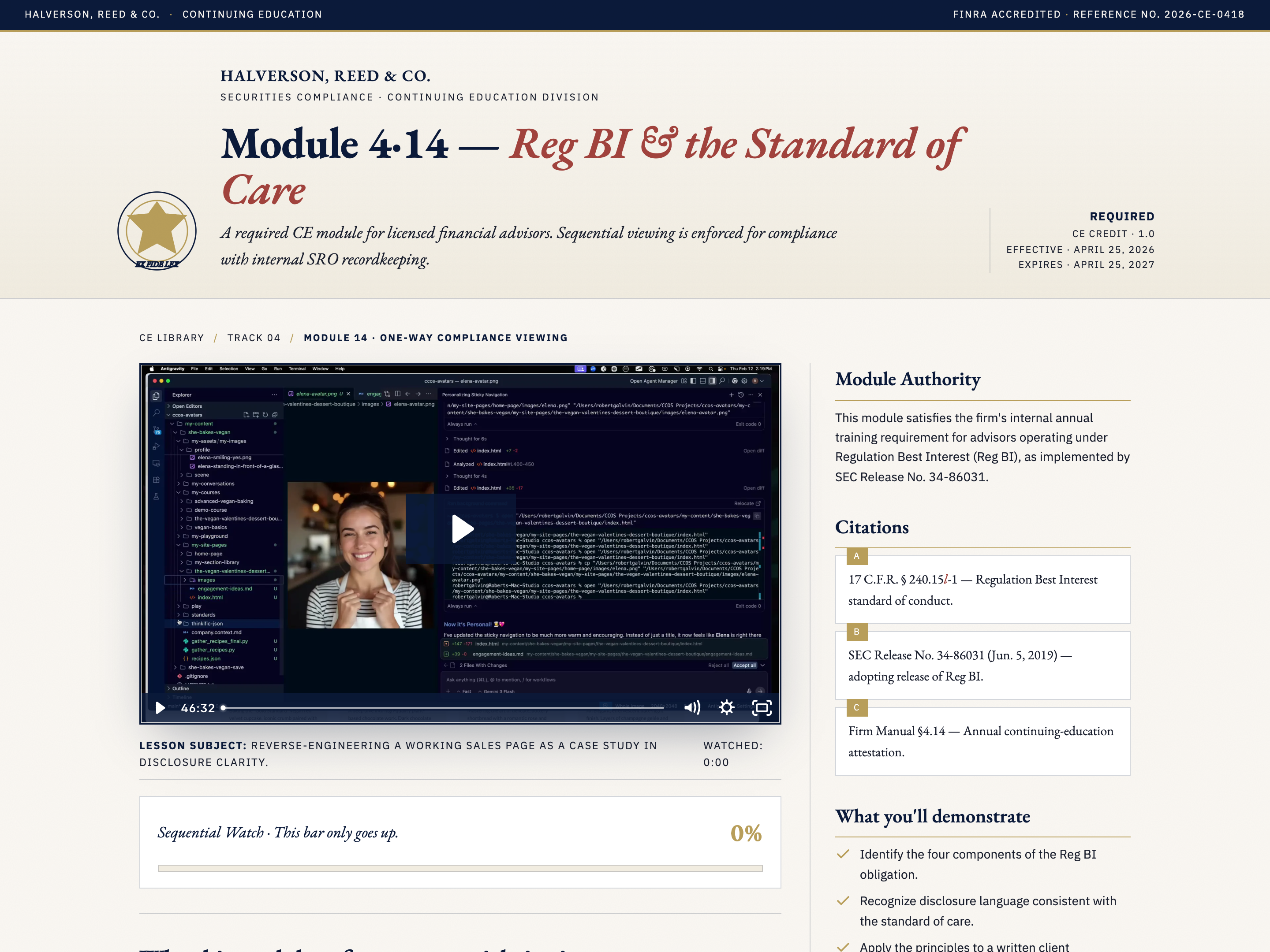Click the 'EXPIRES · APRIL 25, 2027' line

1086,264
